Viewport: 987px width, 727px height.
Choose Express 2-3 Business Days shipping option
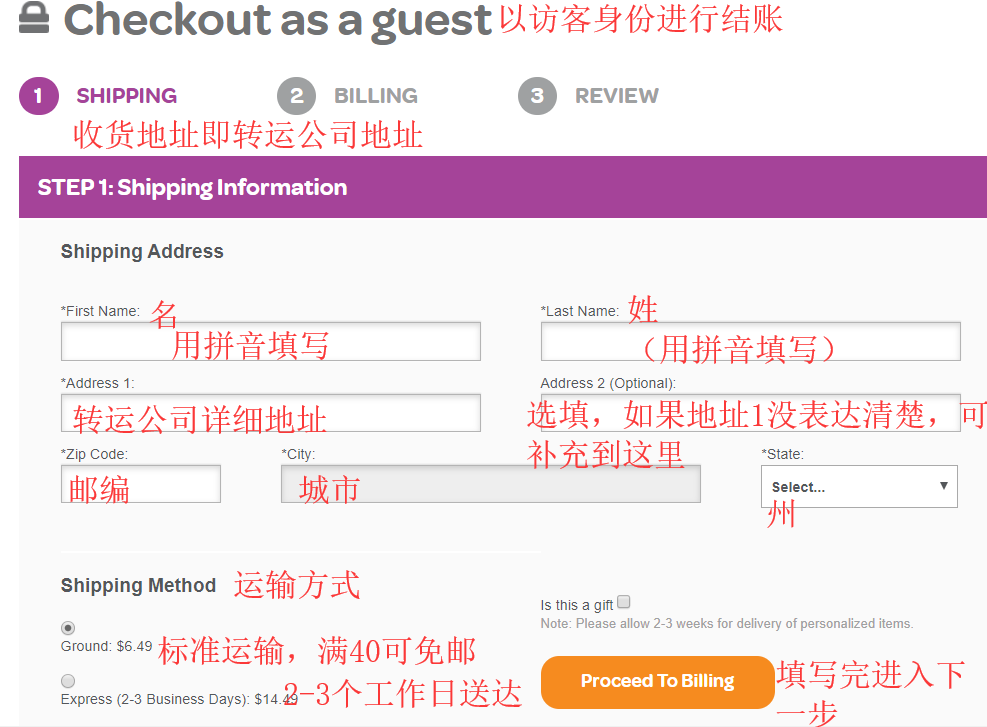coord(68,681)
